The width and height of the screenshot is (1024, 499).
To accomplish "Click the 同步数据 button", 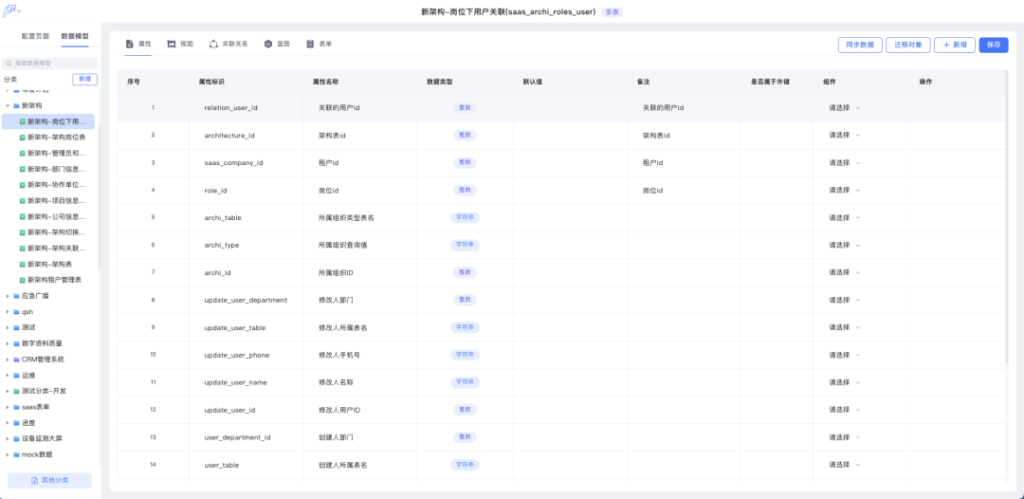I will 859,45.
